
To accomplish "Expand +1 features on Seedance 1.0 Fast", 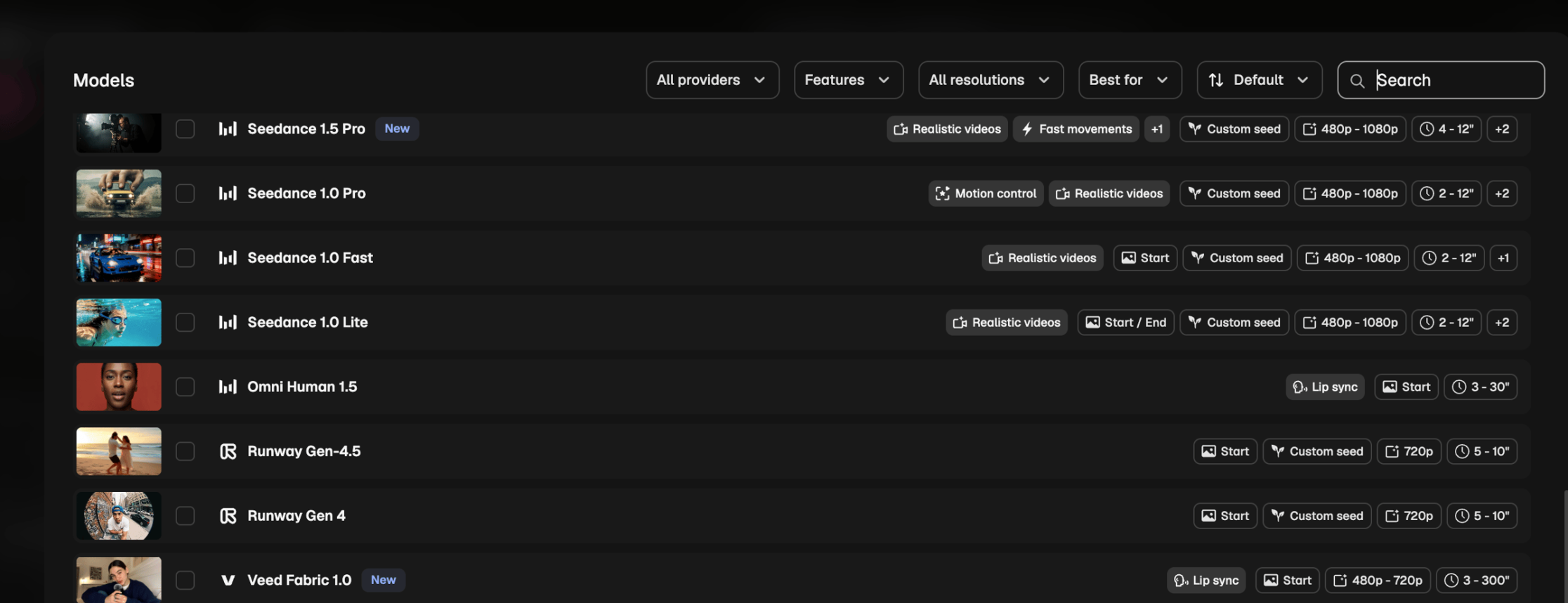I will click(x=1503, y=258).
